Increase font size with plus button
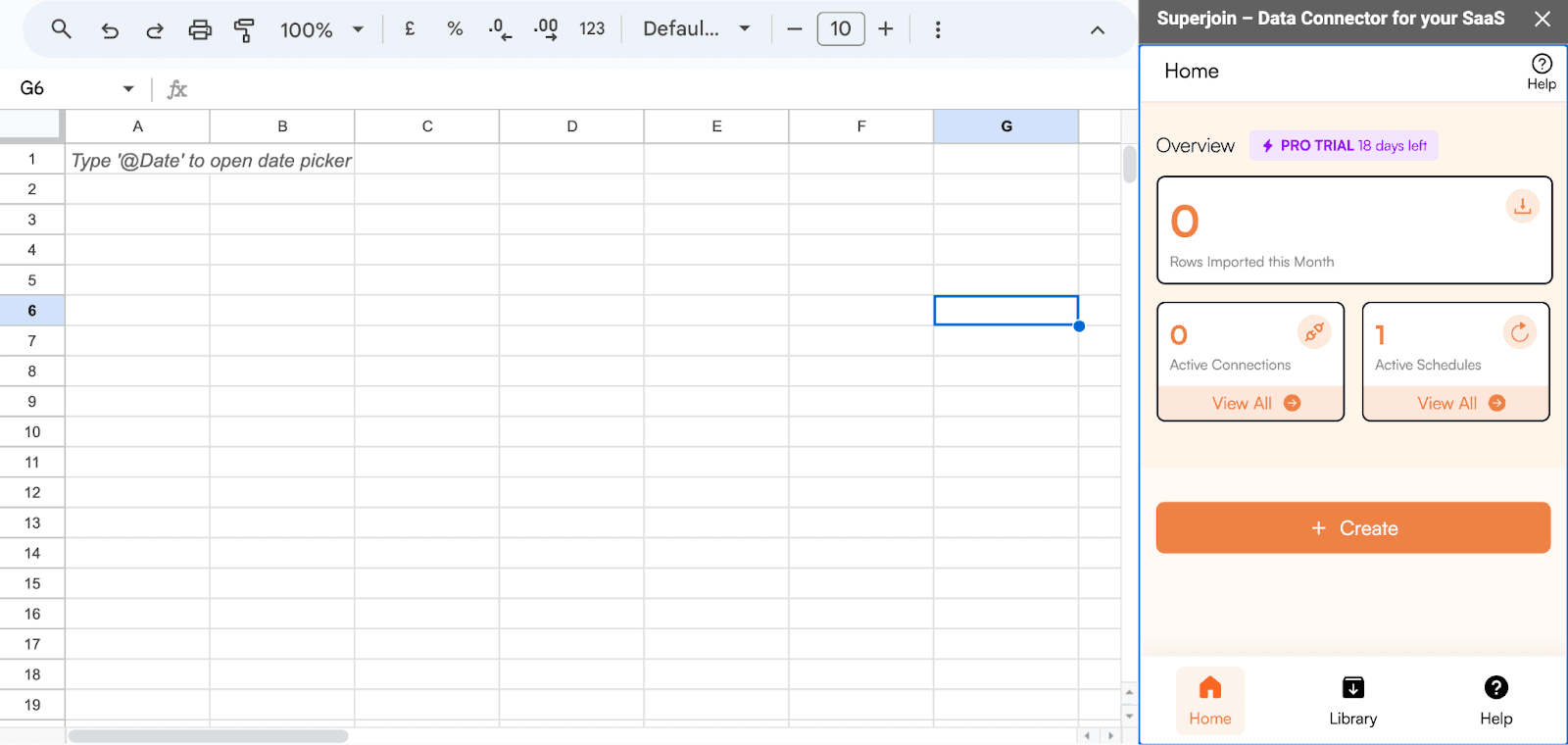This screenshot has height=745, width=1568. click(886, 29)
